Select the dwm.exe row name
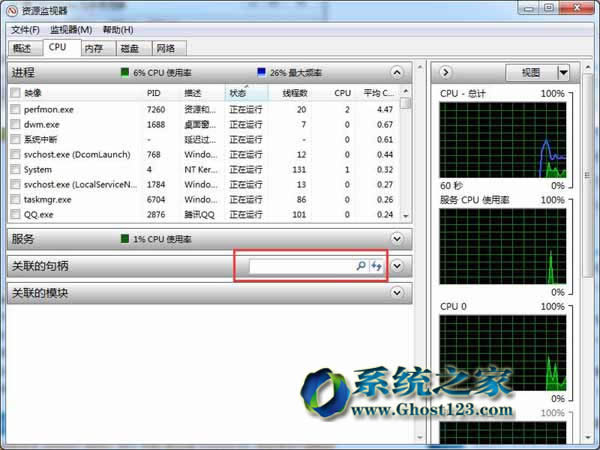600x450 pixels. click(41, 124)
